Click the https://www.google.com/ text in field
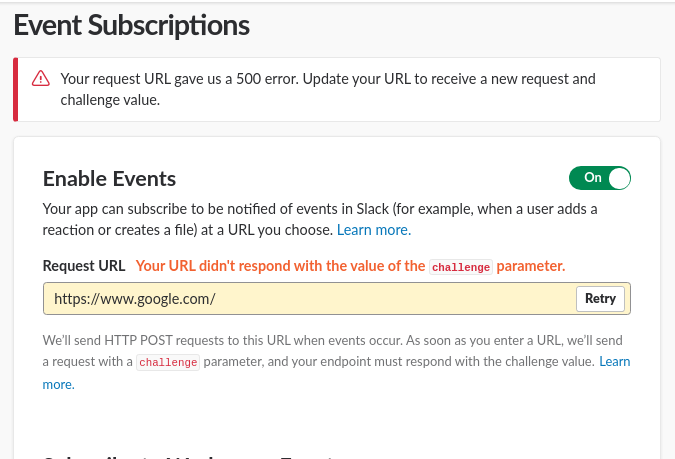The height and width of the screenshot is (459, 675). [135, 299]
